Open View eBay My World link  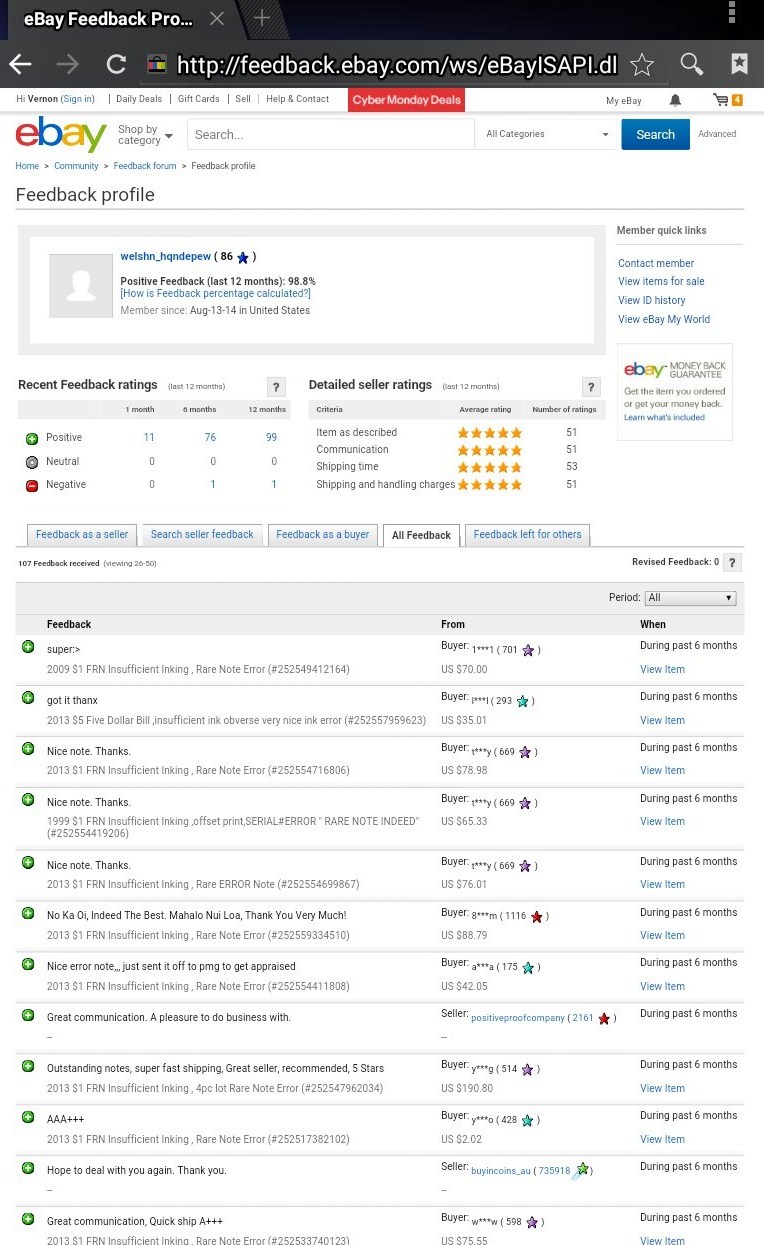pos(664,320)
